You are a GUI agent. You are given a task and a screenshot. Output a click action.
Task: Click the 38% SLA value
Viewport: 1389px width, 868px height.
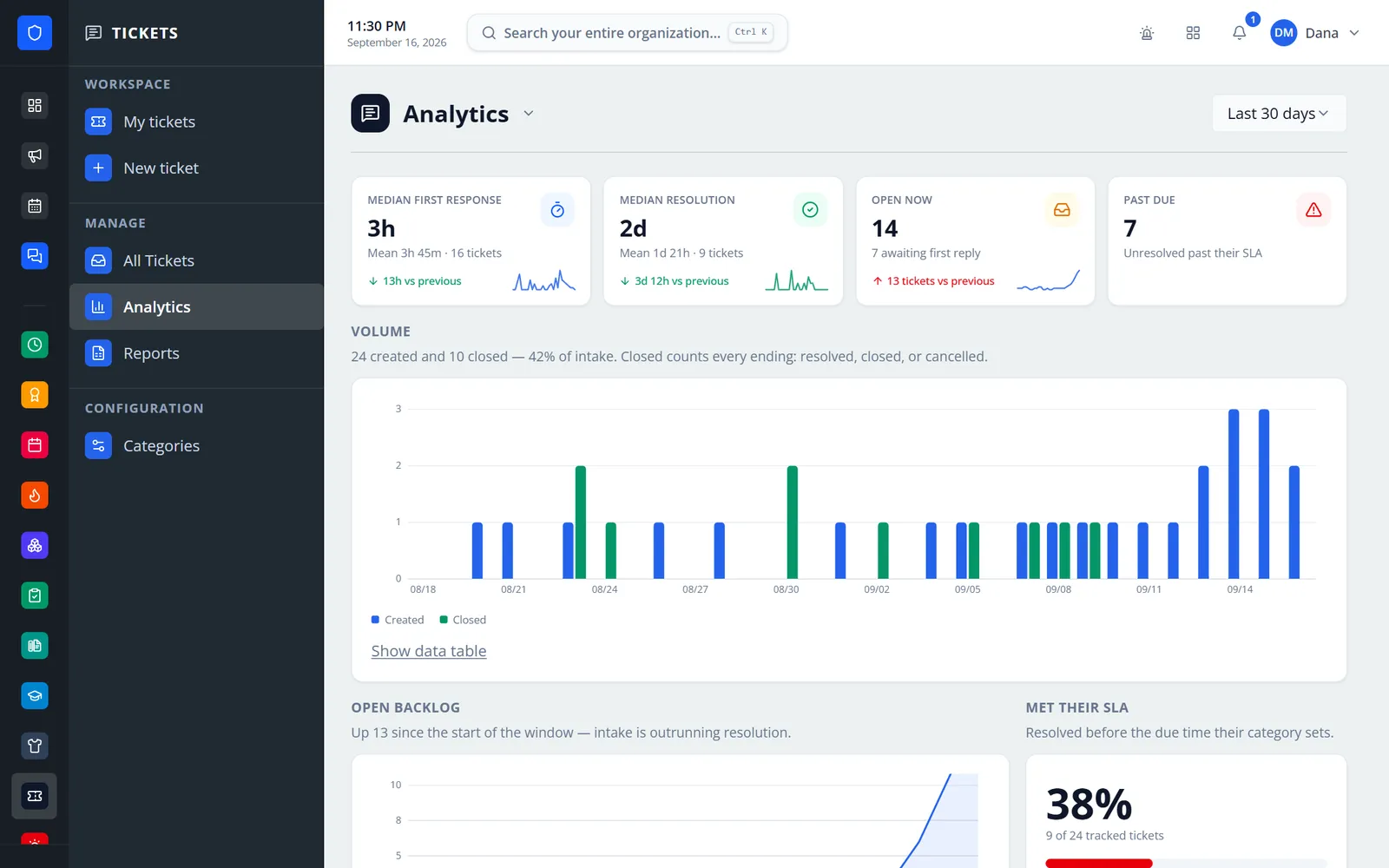click(1089, 804)
